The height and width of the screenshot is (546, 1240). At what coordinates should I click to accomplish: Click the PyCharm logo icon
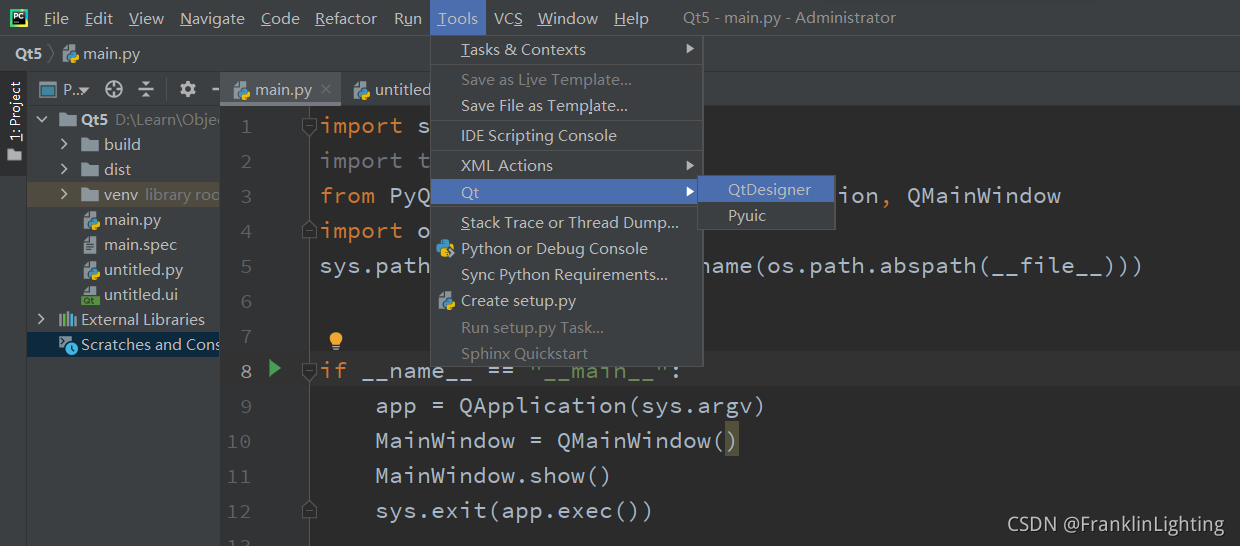click(x=19, y=18)
